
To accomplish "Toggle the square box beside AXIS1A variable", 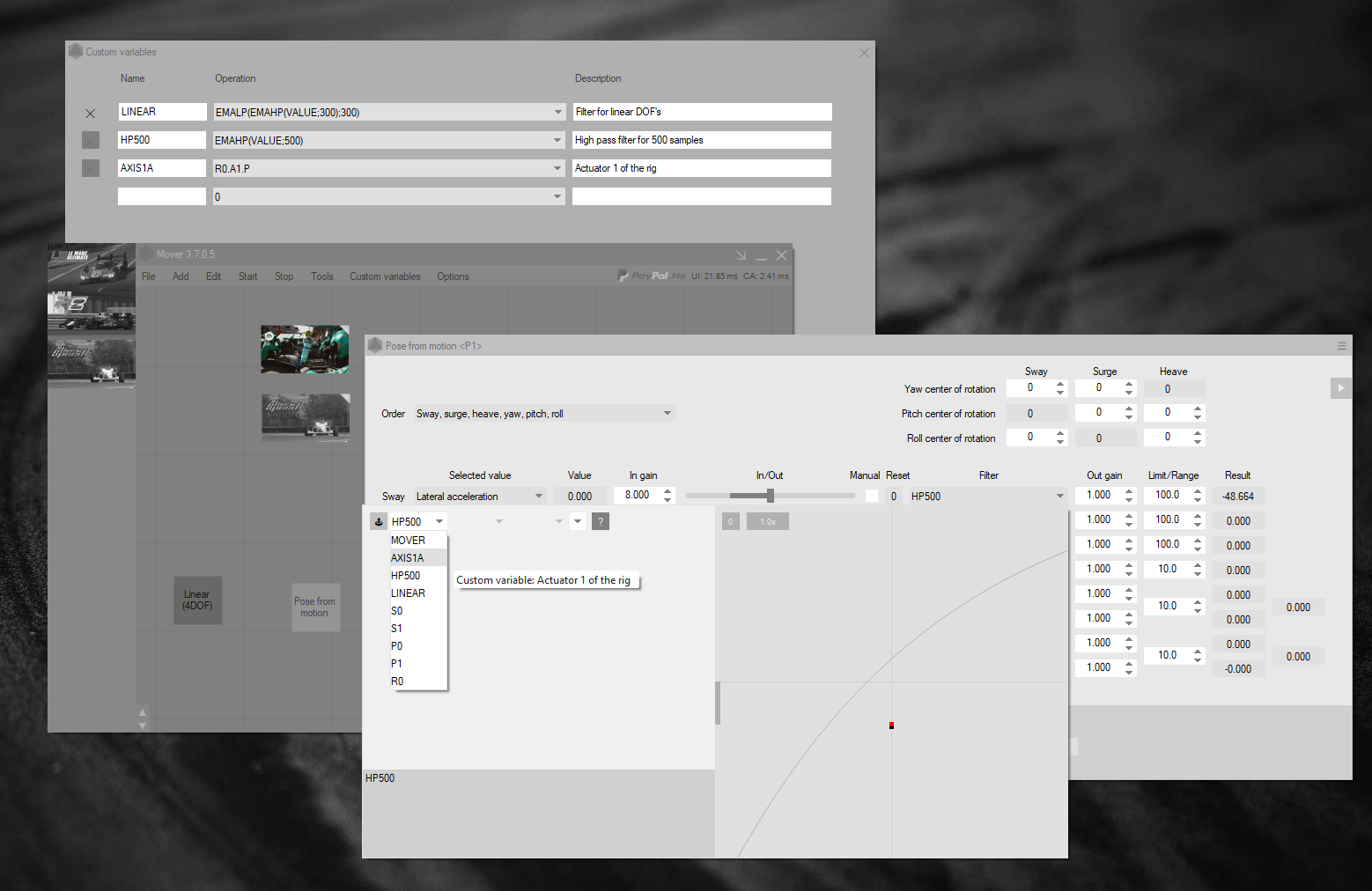I will pos(91,168).
